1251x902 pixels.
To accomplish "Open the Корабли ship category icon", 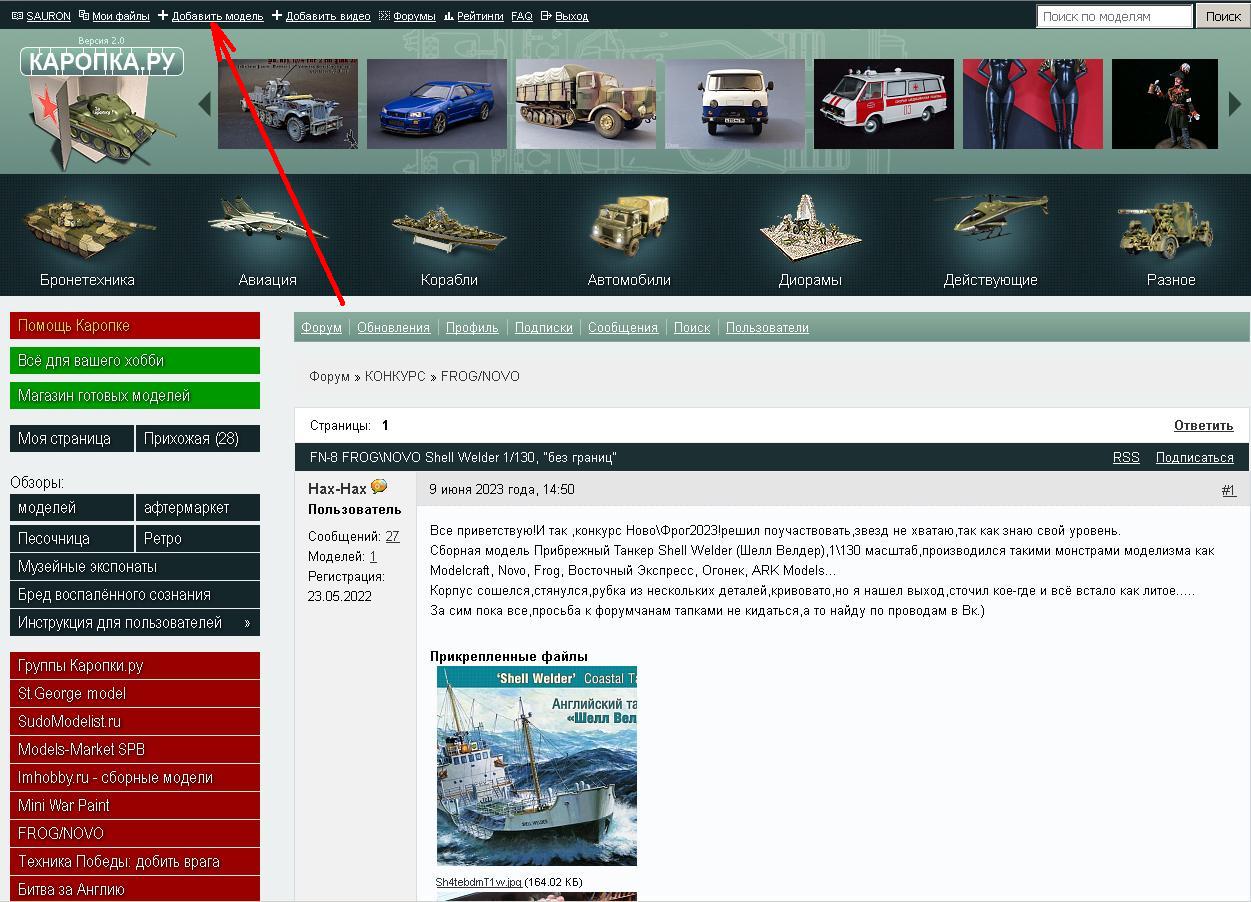I will (x=449, y=227).
